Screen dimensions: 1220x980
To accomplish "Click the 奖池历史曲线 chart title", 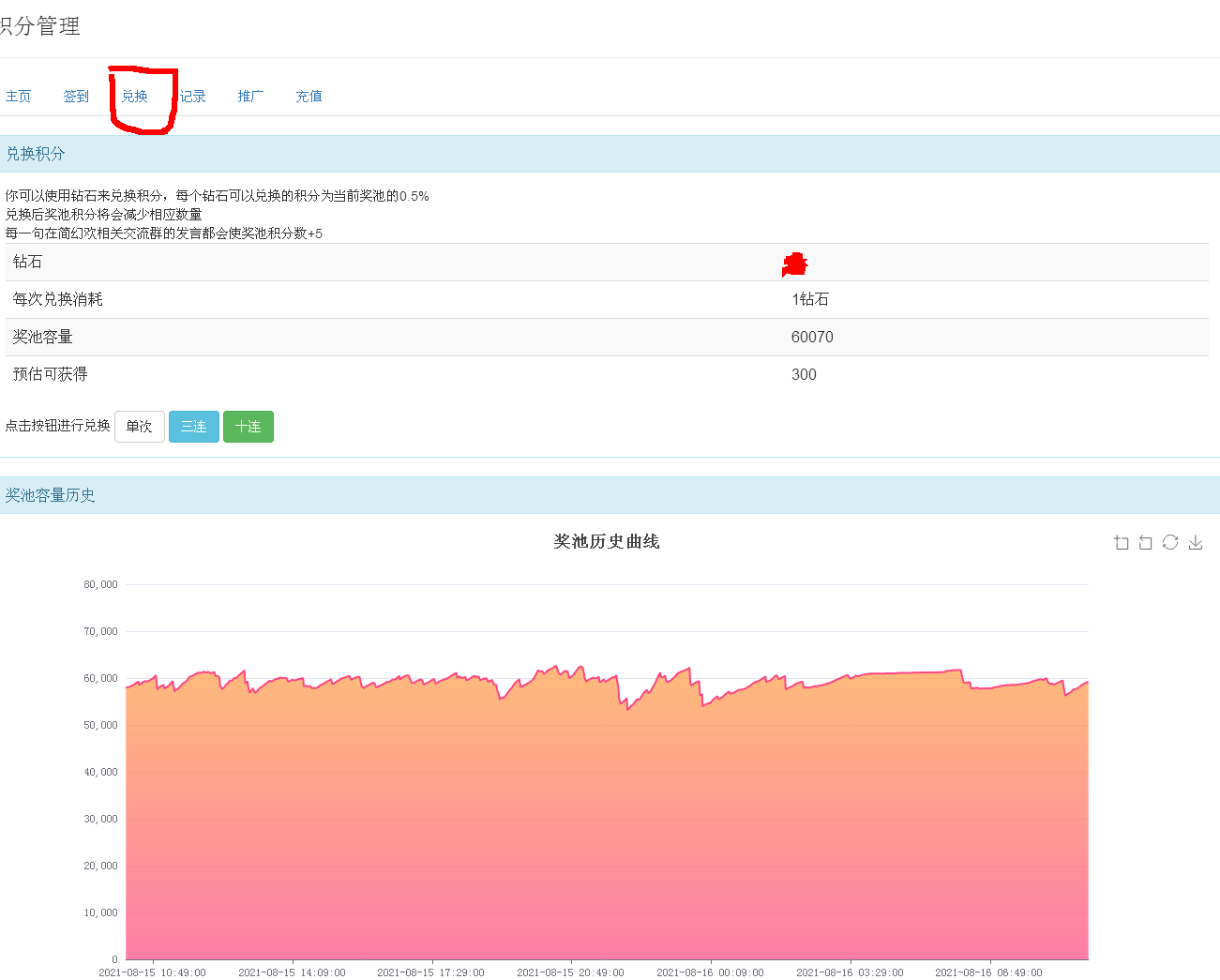I will pyautogui.click(x=607, y=541).
